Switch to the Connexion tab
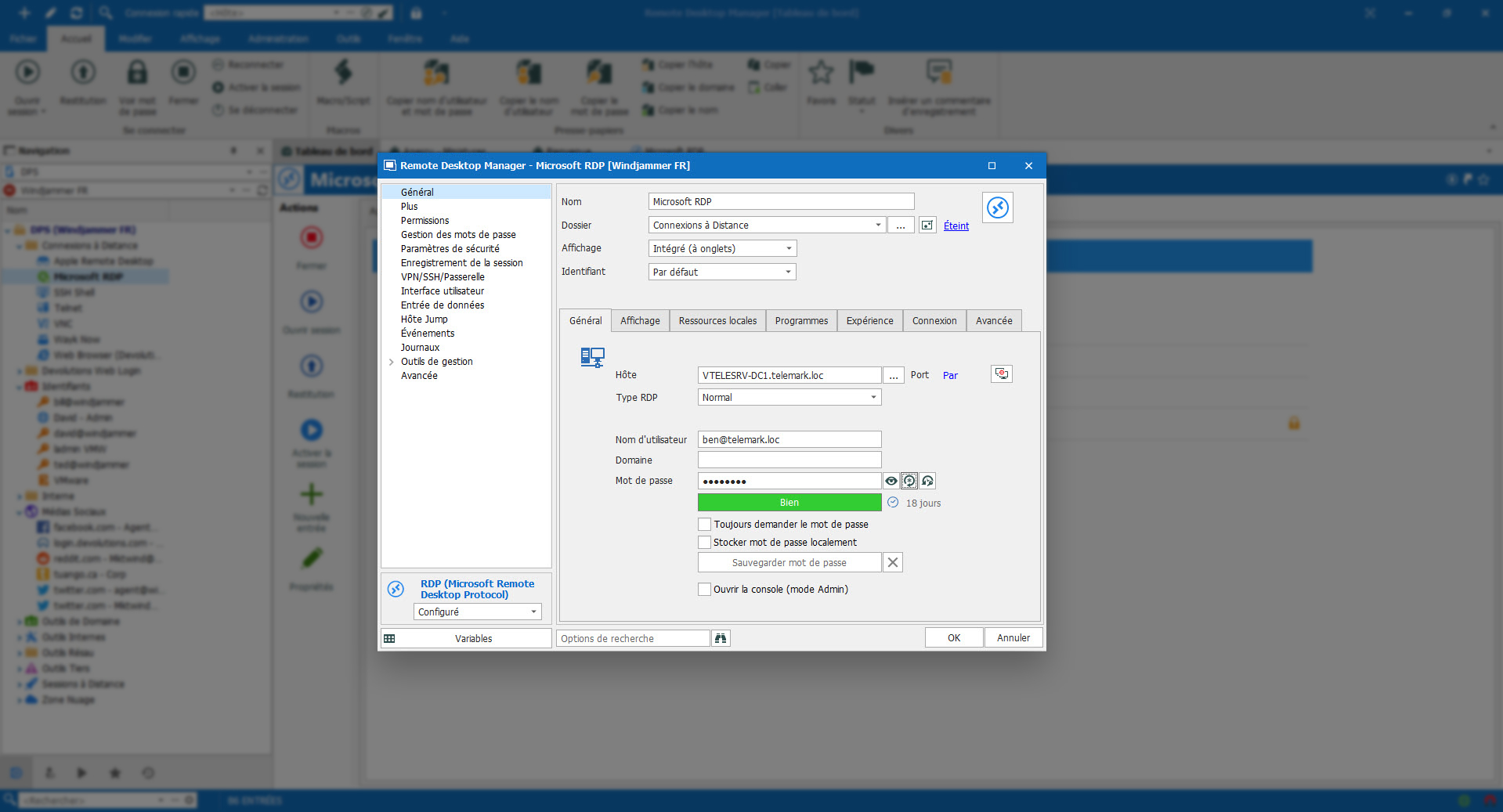1503x812 pixels. click(x=934, y=321)
